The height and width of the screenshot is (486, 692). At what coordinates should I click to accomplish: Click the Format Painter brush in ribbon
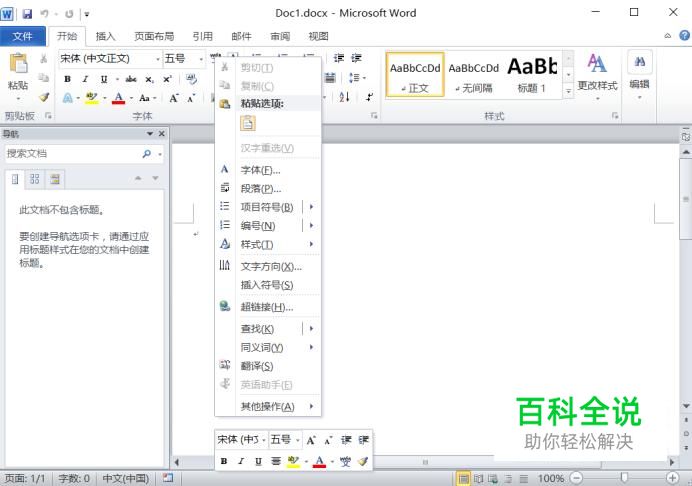coord(44,97)
